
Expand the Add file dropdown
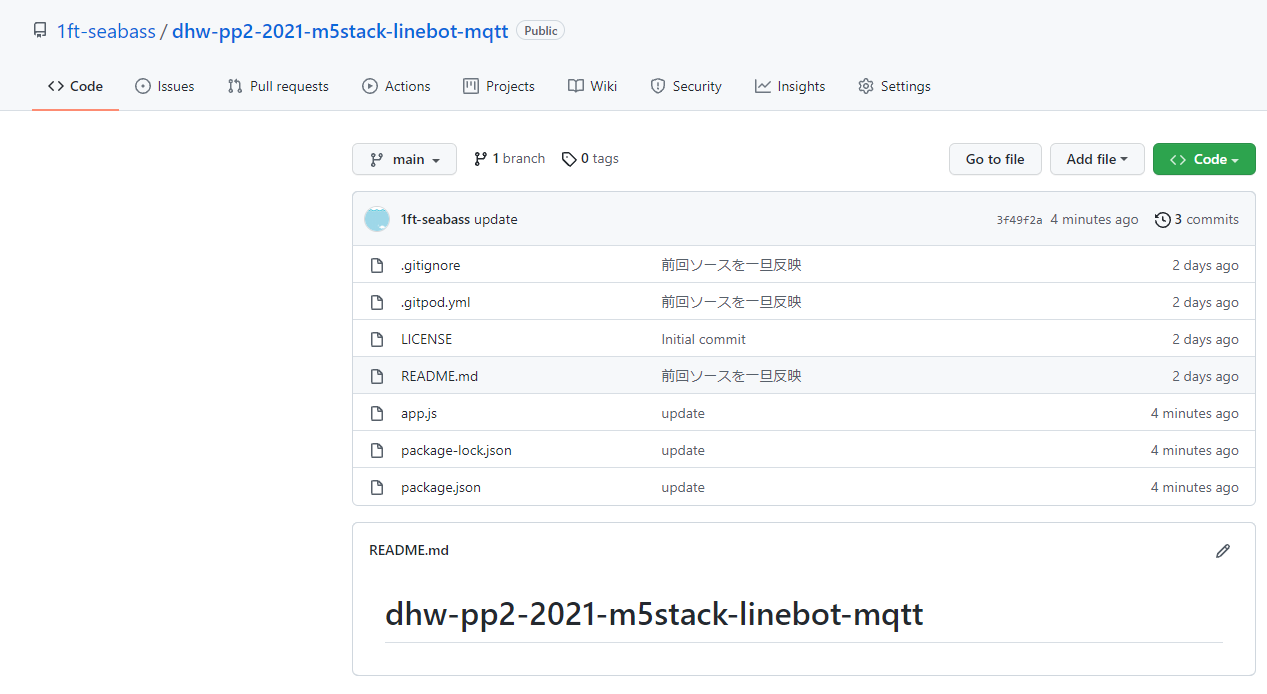[x=1097, y=159]
